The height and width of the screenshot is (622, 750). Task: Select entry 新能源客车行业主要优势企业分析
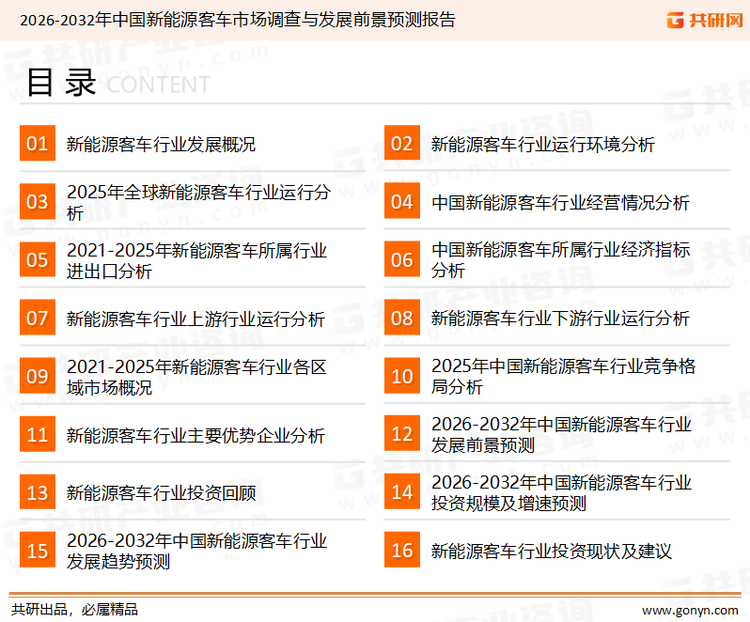tap(195, 435)
